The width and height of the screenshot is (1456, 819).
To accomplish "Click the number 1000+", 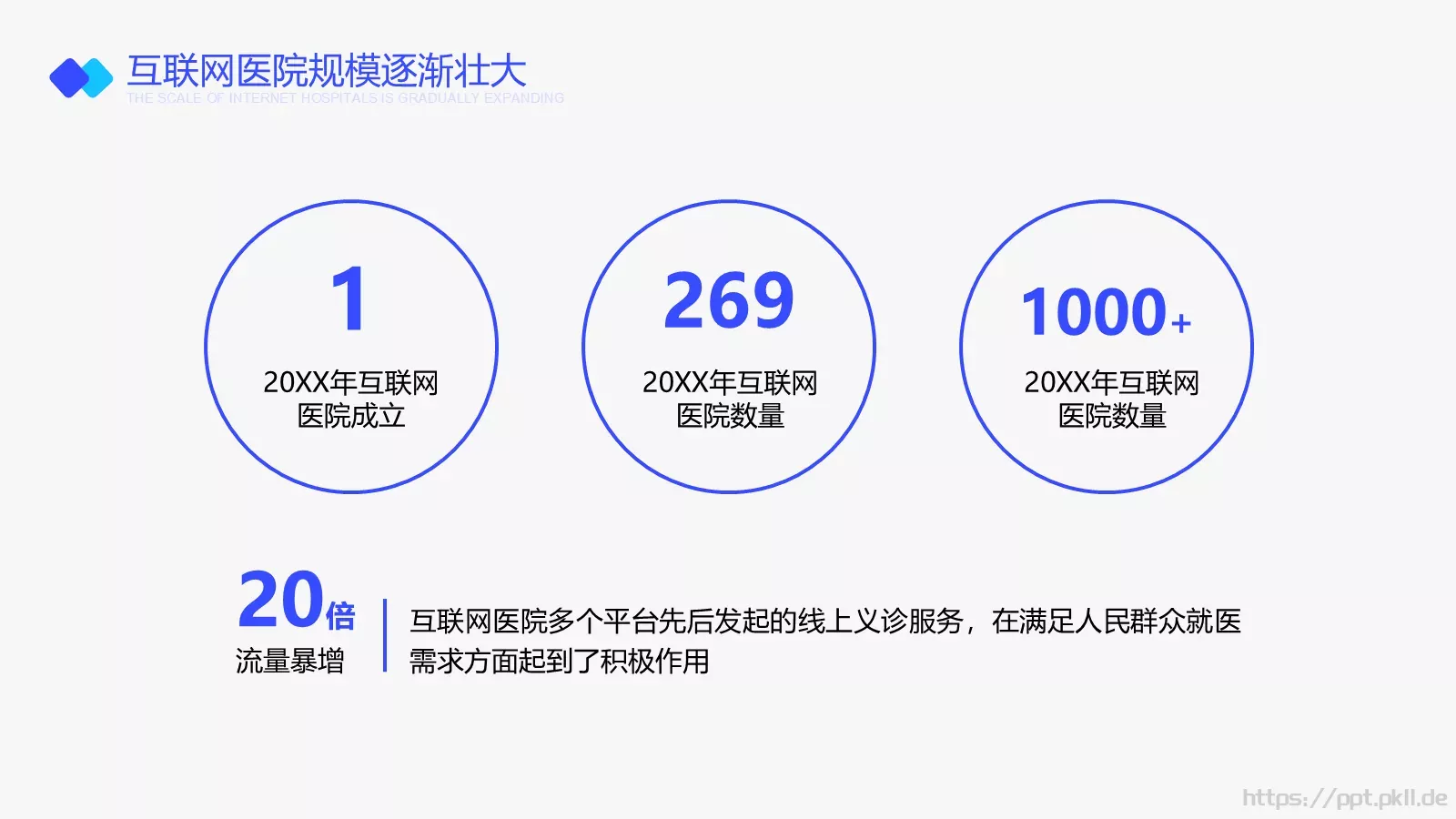I will tap(1107, 312).
